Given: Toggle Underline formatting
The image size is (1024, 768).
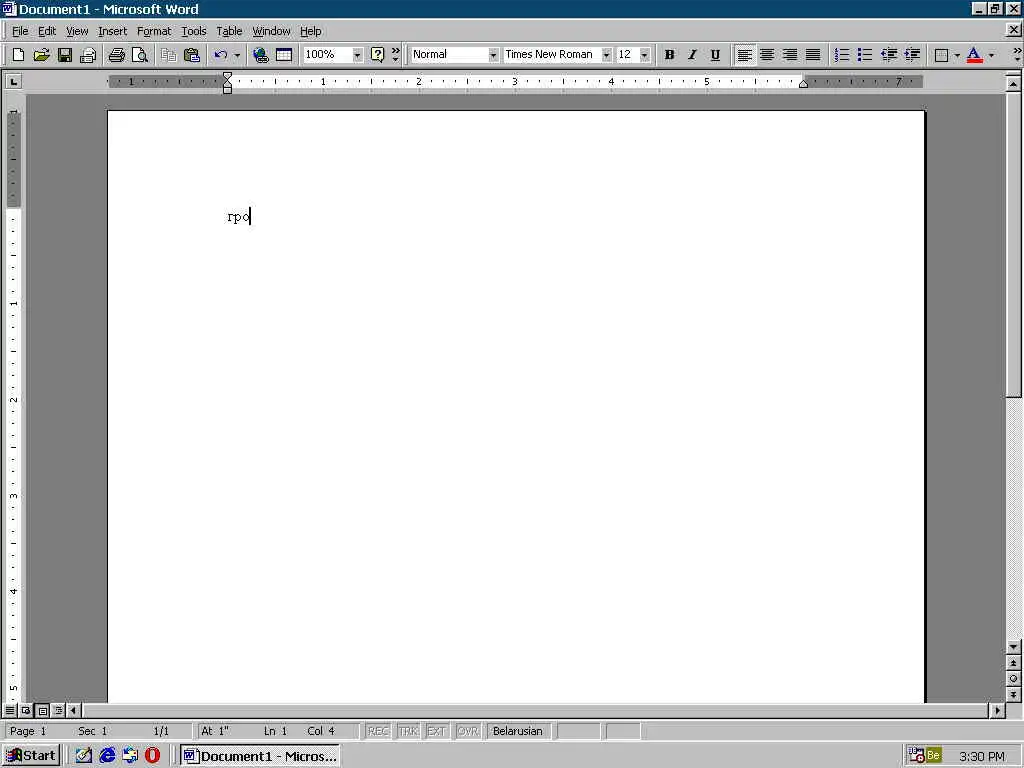Looking at the screenshot, I should tap(715, 55).
